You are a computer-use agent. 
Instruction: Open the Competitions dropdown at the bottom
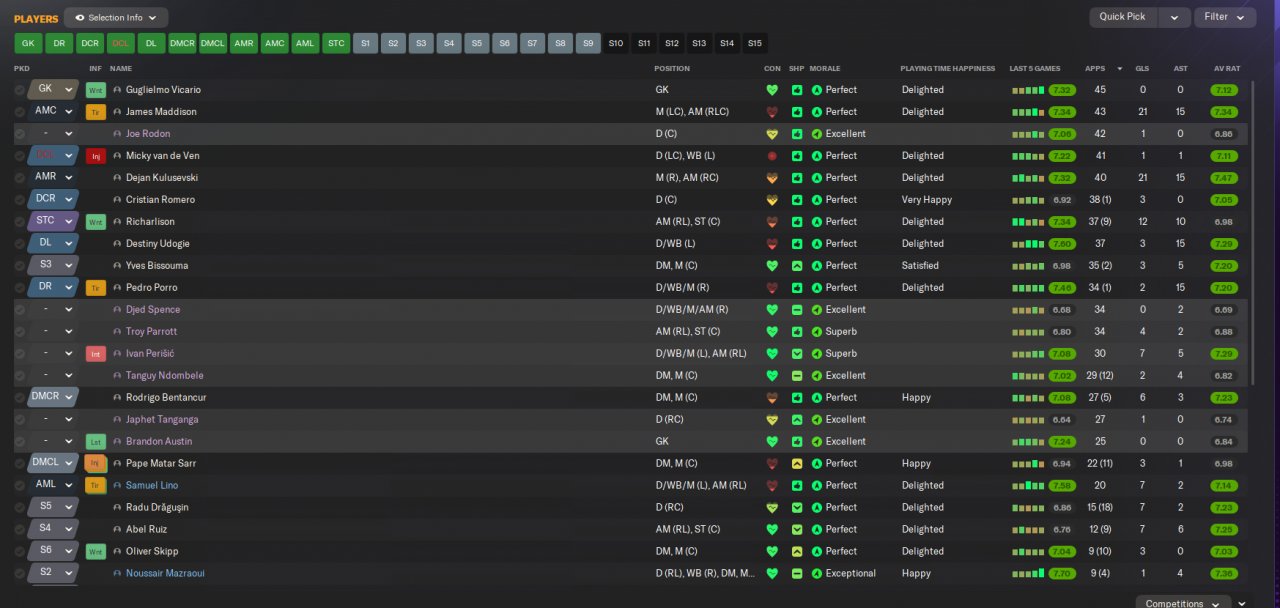(1183, 603)
